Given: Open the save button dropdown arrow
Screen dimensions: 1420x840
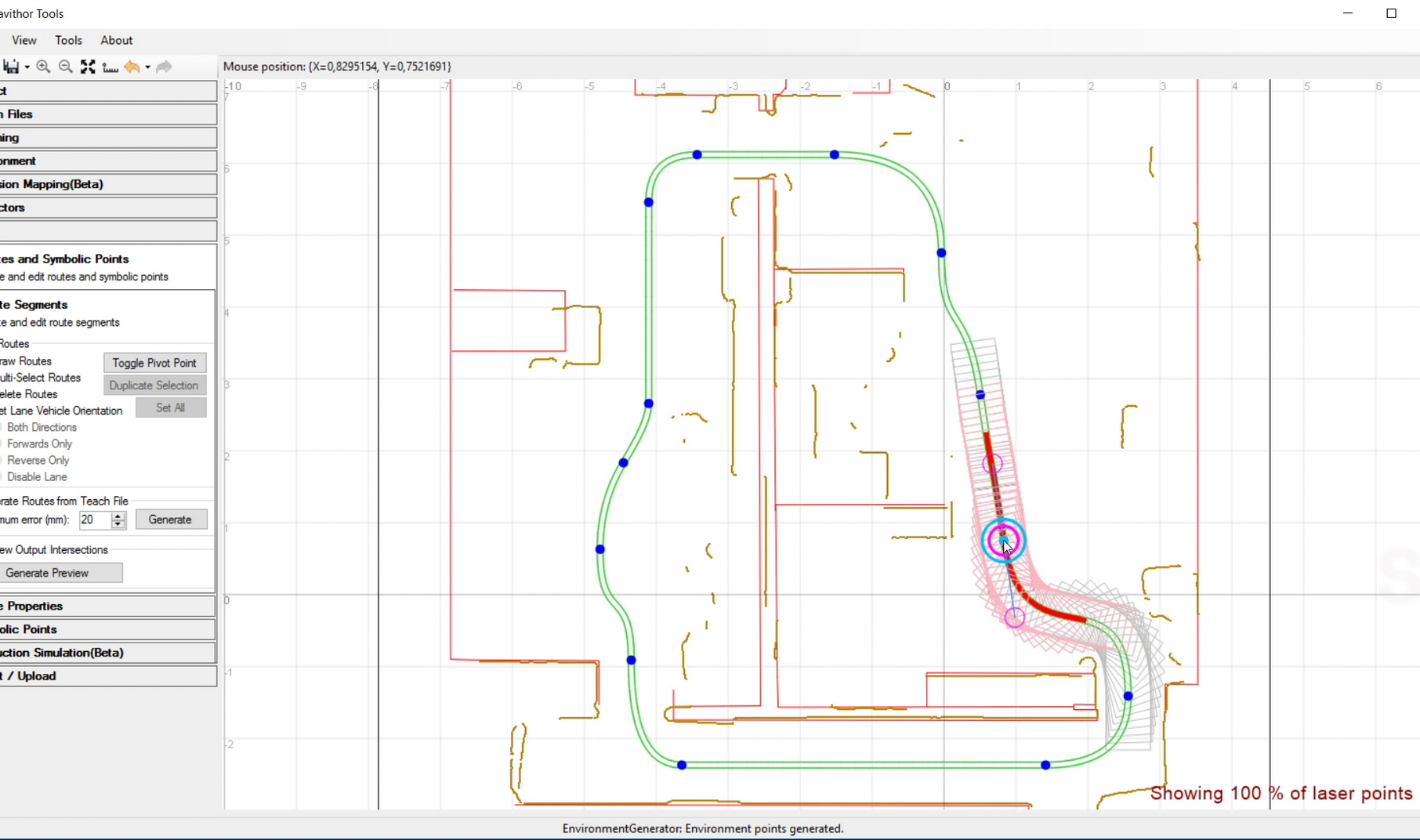Looking at the screenshot, I should (x=27, y=67).
